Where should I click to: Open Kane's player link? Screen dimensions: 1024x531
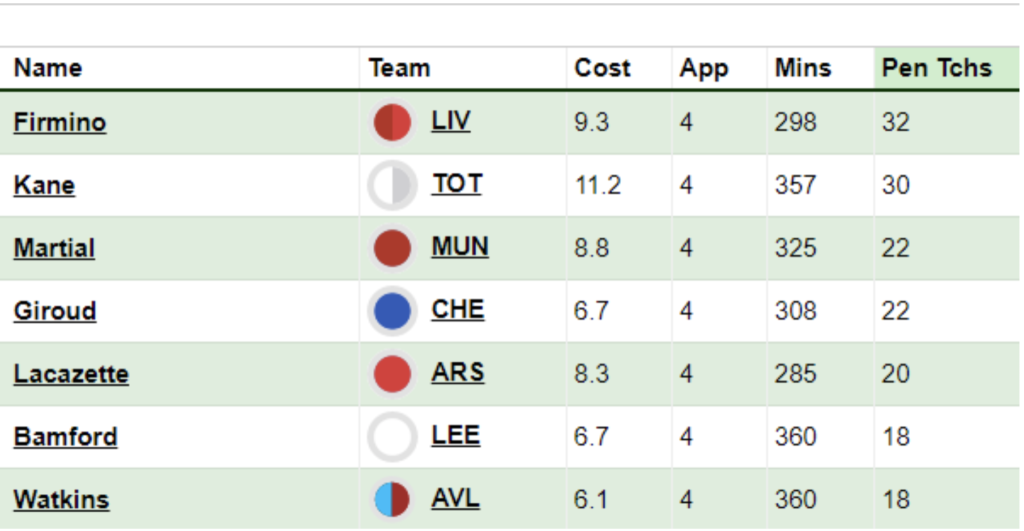pos(44,185)
